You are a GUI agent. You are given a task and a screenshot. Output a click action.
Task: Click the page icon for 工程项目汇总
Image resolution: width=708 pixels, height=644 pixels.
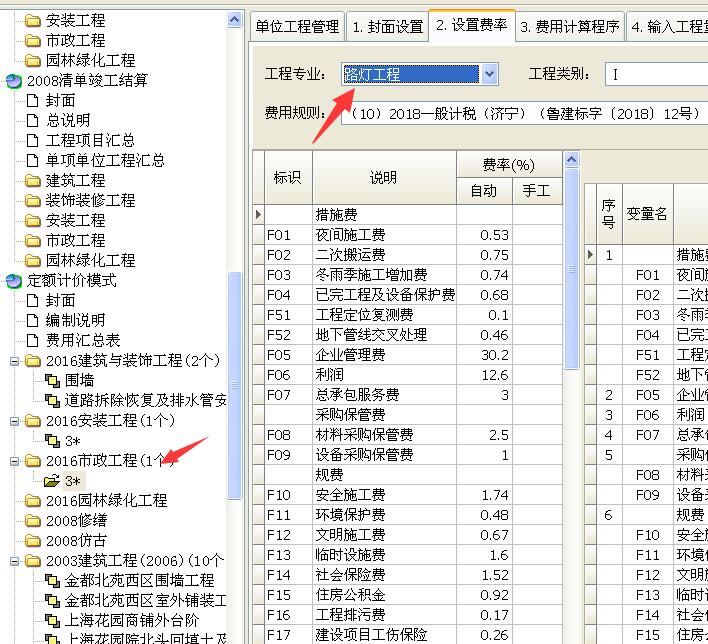coord(33,140)
